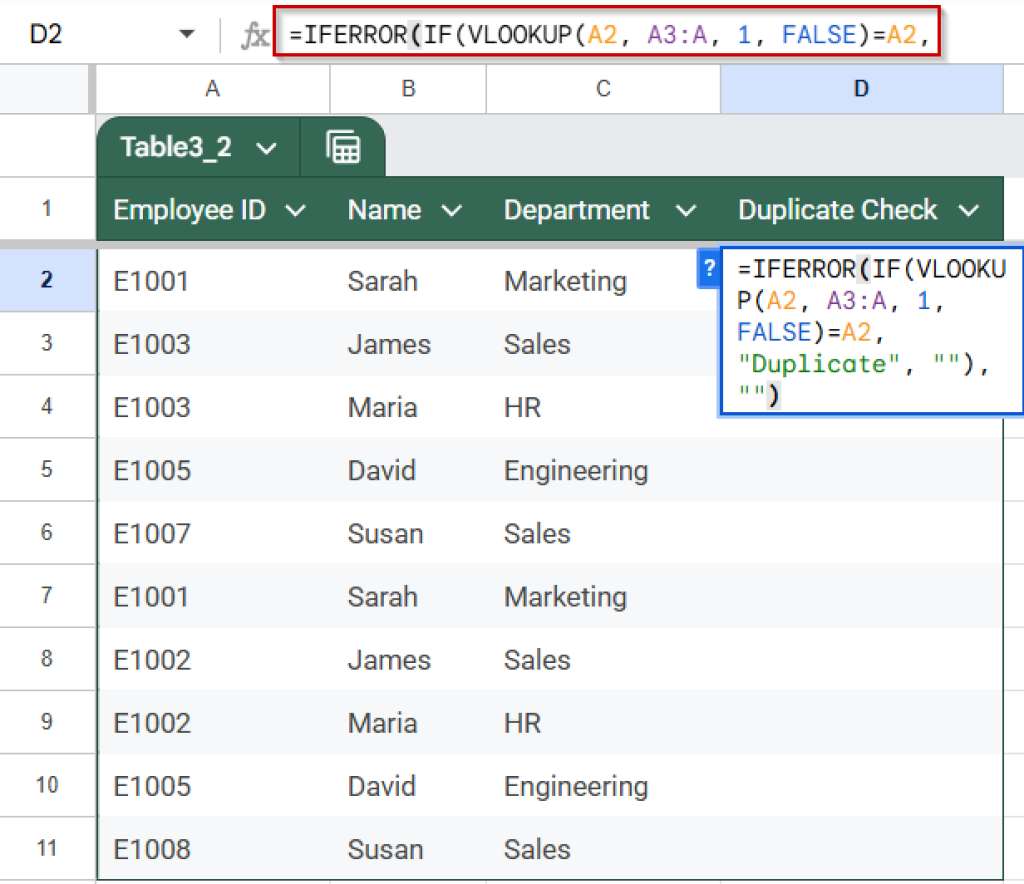This screenshot has width=1024, height=884.
Task: Click the fx function icon
Action: click(x=254, y=33)
